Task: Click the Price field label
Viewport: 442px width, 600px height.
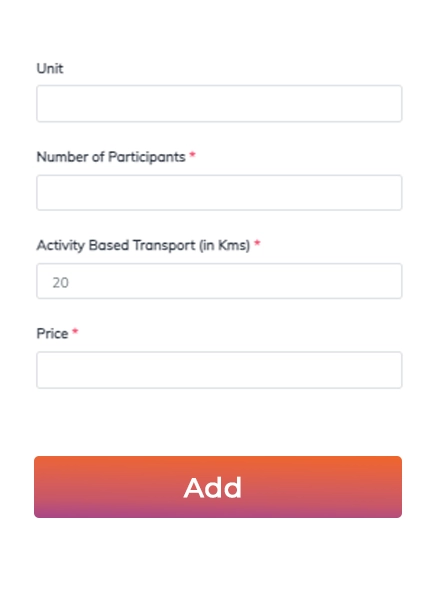Action: click(x=52, y=334)
